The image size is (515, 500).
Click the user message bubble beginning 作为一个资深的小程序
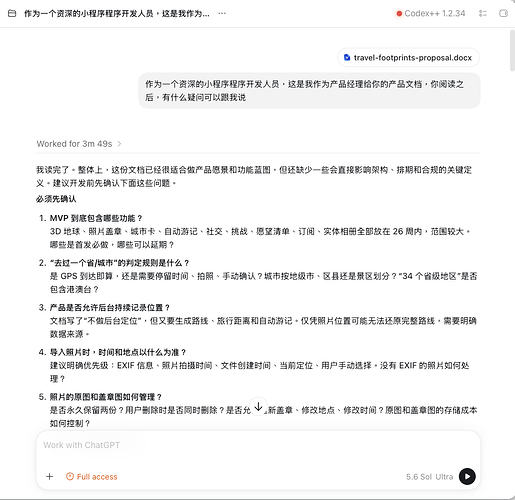(309, 91)
